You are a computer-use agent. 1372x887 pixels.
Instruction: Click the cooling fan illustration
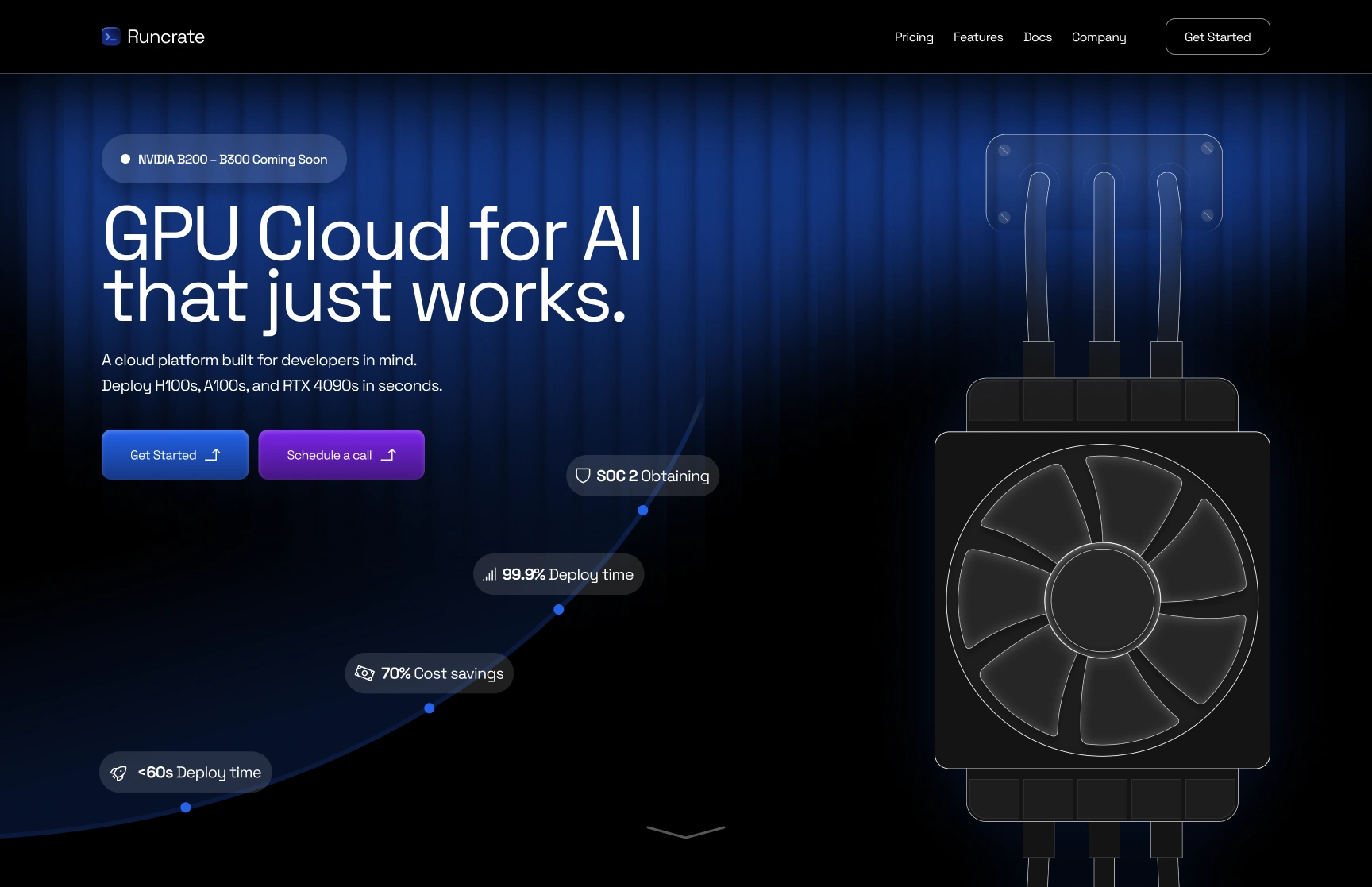coord(1102,600)
